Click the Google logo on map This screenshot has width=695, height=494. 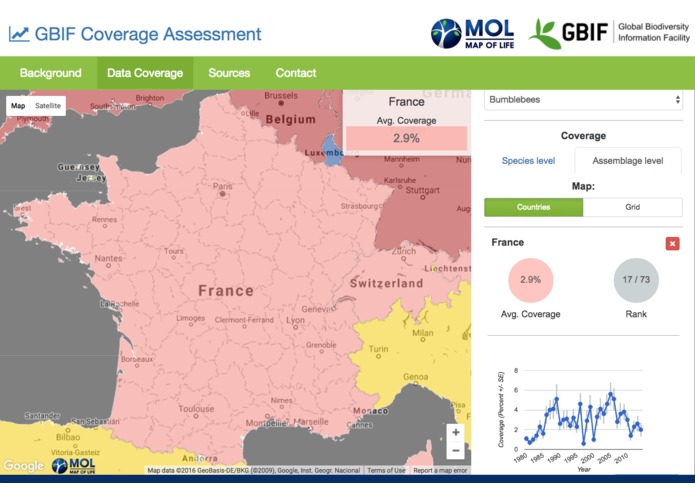(x=23, y=466)
